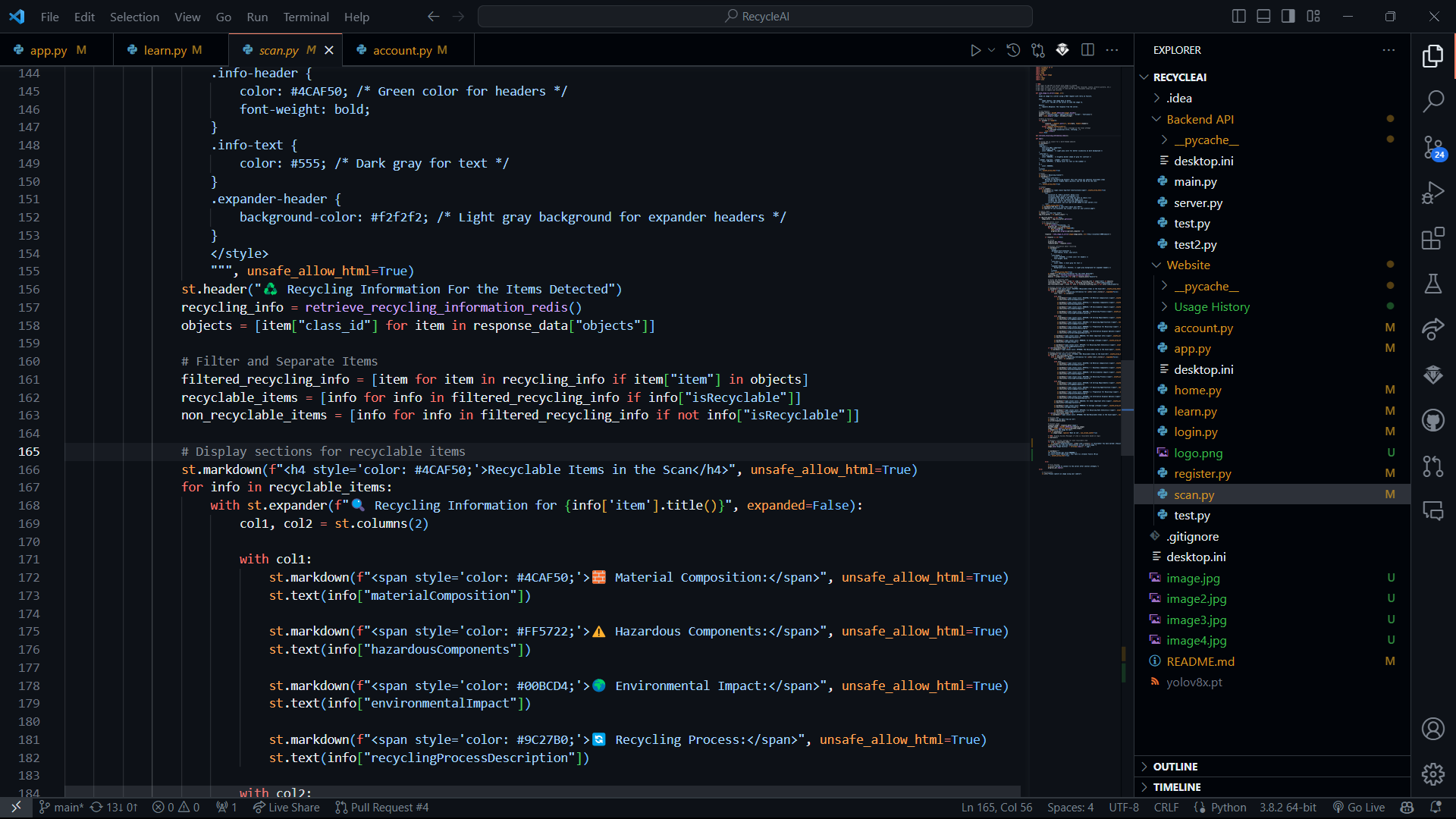Image resolution: width=1456 pixels, height=819 pixels.
Task: Split the editor to the right
Action: 1087,50
